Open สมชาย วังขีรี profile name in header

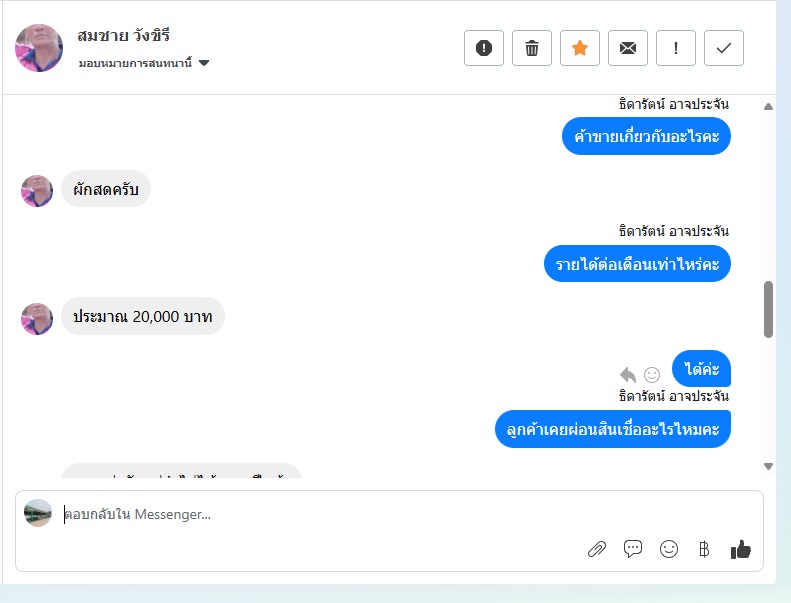click(124, 35)
